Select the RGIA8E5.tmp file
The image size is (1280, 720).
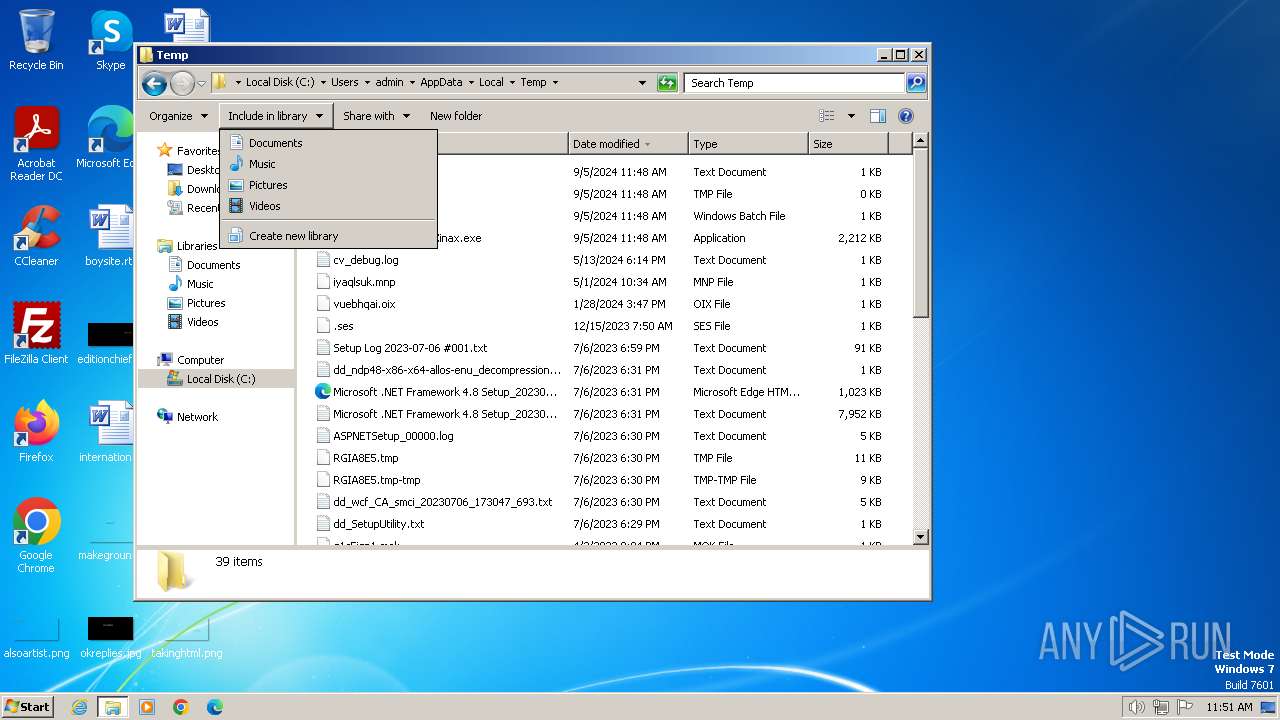[365, 458]
